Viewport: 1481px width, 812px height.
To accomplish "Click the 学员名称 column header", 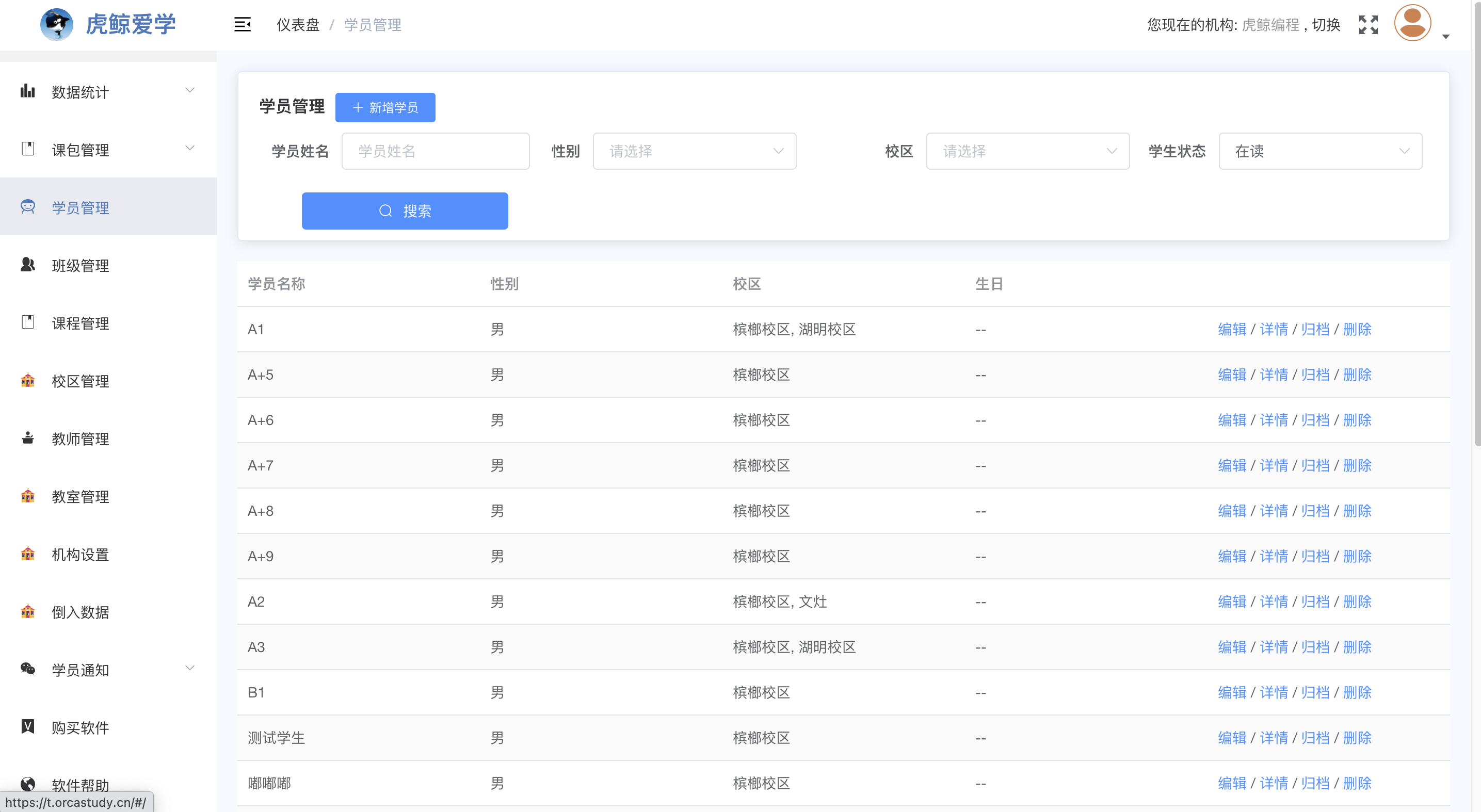I will coord(277,284).
